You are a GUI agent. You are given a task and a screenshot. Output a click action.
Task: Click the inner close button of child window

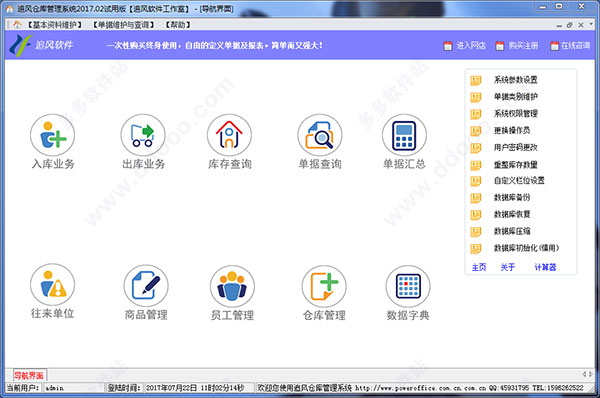coord(580,25)
